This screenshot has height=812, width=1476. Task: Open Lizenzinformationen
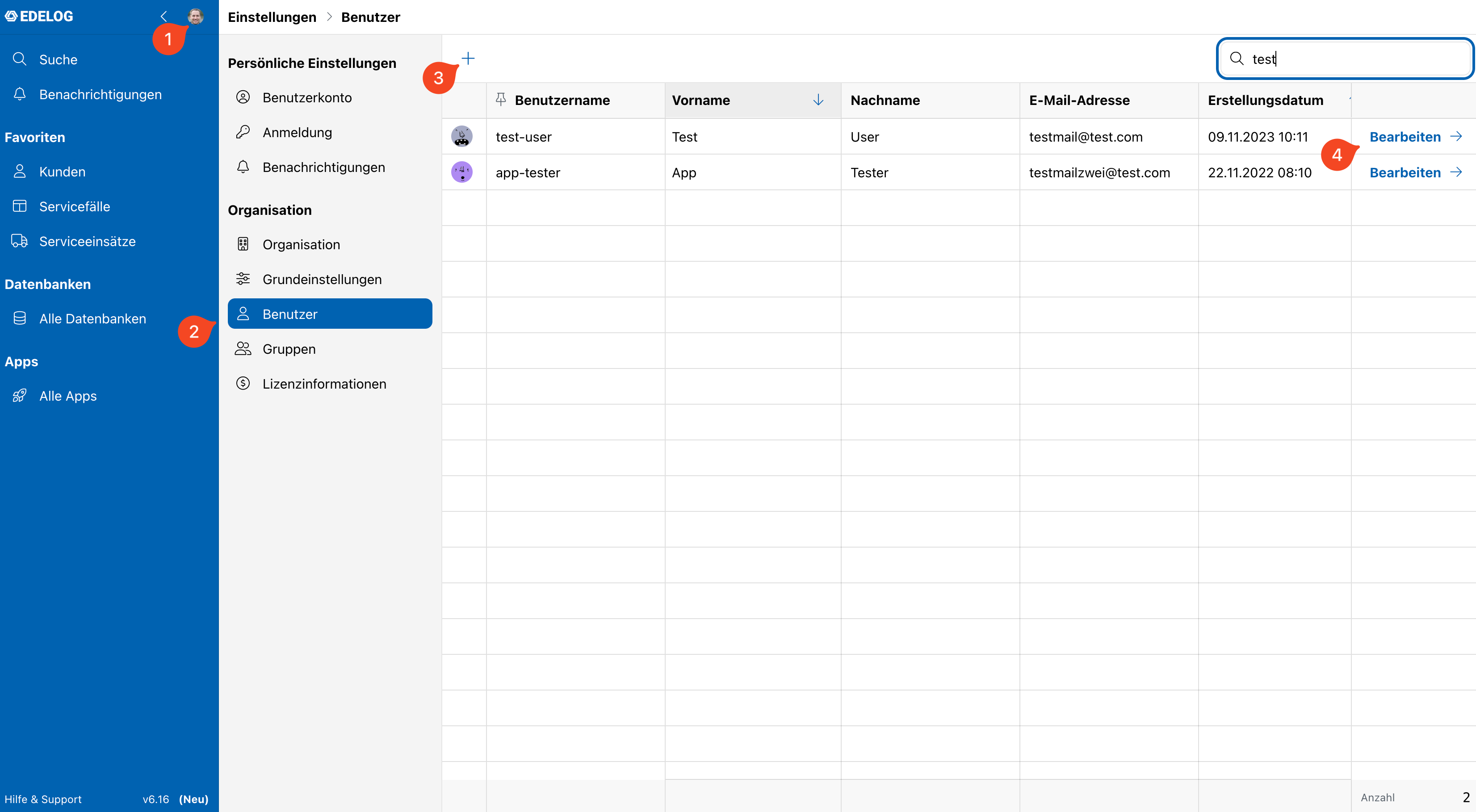[330, 384]
